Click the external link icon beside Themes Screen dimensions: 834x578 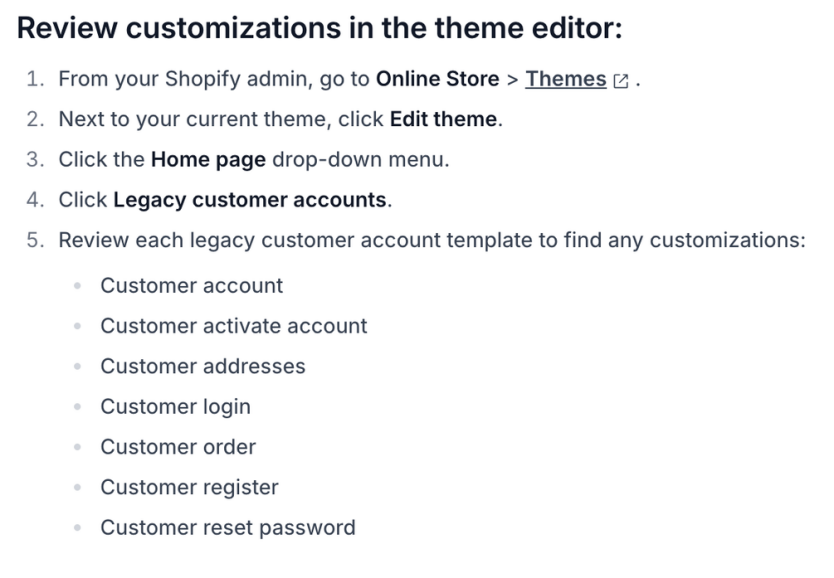point(621,80)
